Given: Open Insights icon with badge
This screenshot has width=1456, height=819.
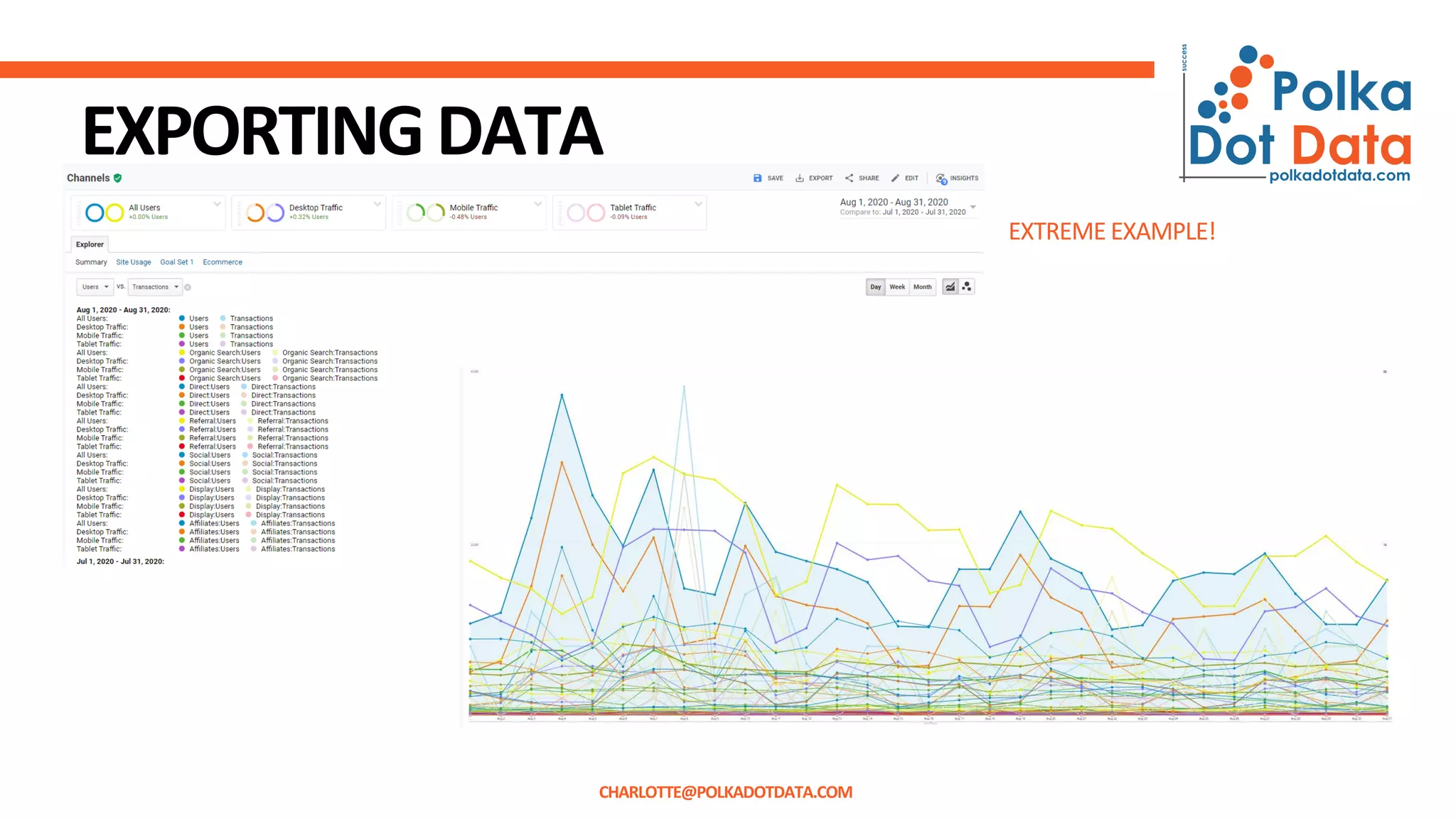Looking at the screenshot, I should pyautogui.click(x=941, y=178).
